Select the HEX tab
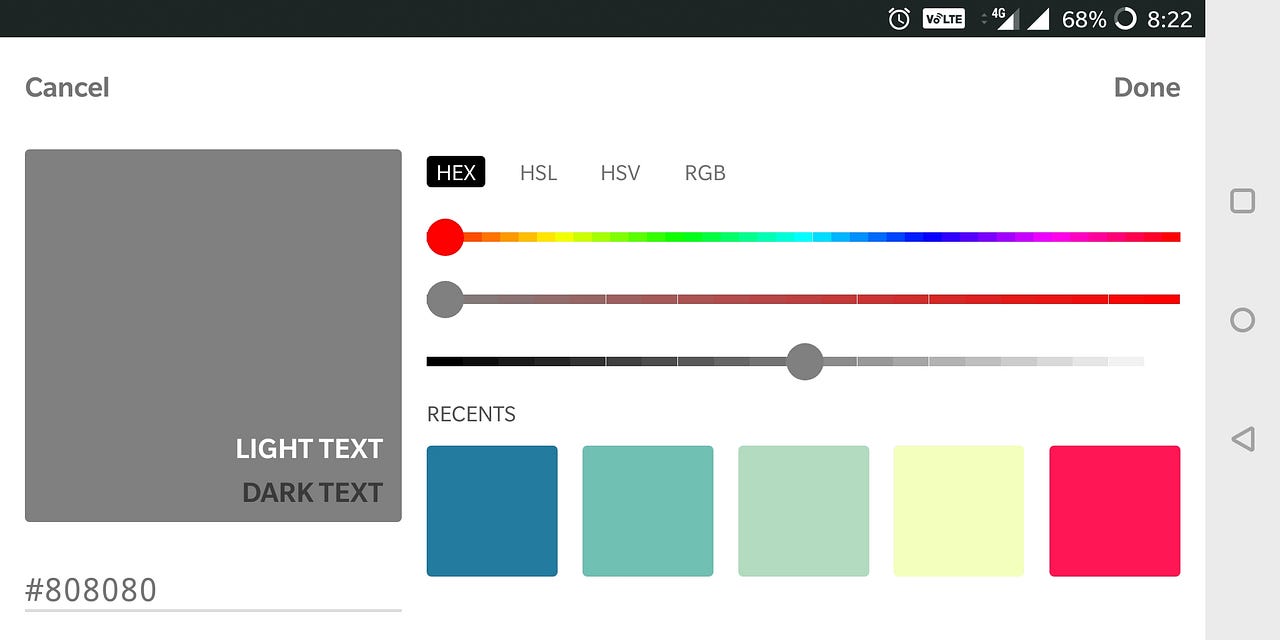The image size is (1280, 640). [x=456, y=171]
